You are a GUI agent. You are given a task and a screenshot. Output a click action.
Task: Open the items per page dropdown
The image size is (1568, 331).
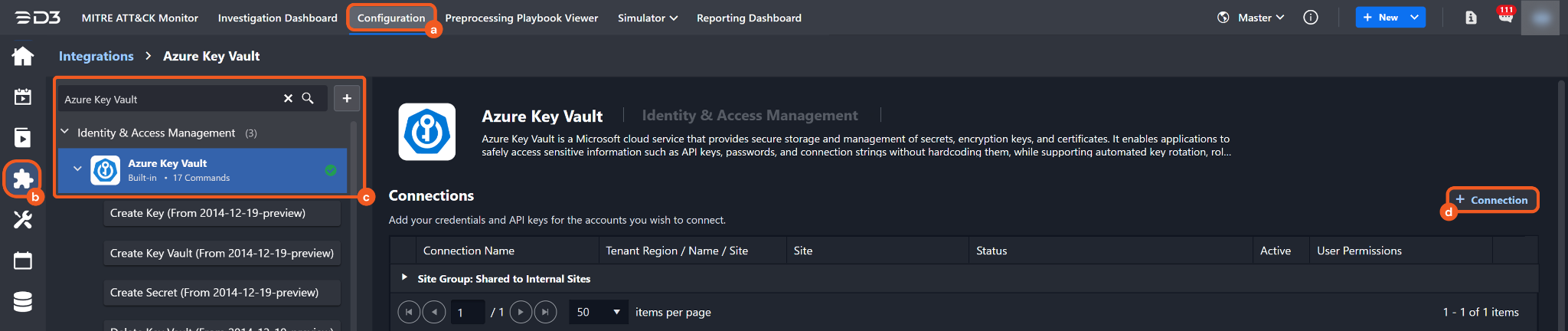coord(598,312)
